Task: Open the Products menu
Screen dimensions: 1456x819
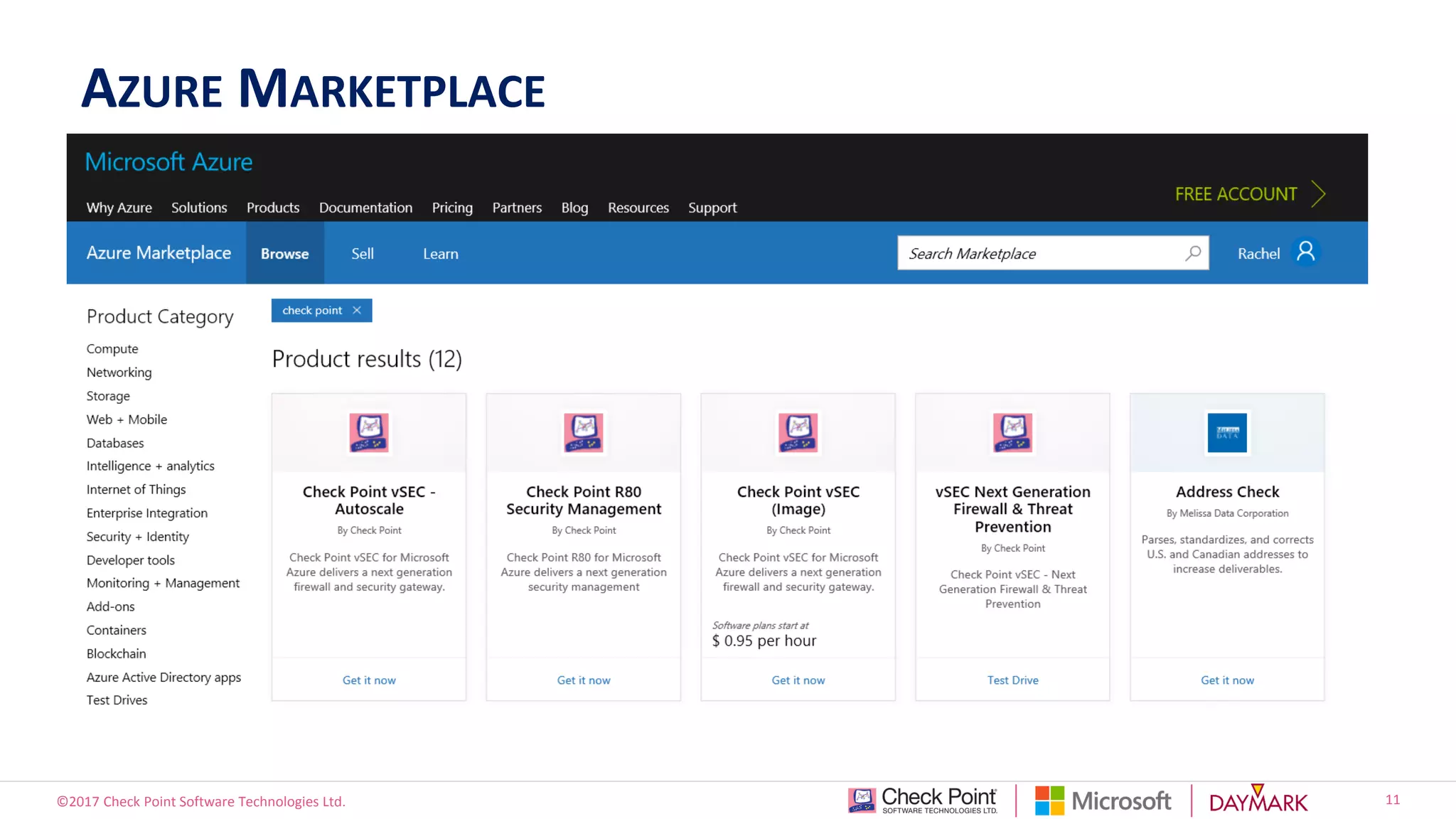Action: point(273,208)
